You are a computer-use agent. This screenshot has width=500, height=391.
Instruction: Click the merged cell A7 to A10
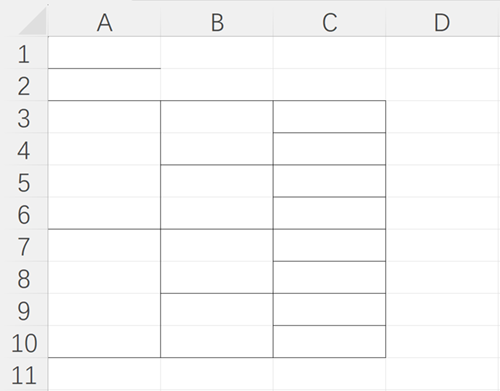click(x=104, y=293)
